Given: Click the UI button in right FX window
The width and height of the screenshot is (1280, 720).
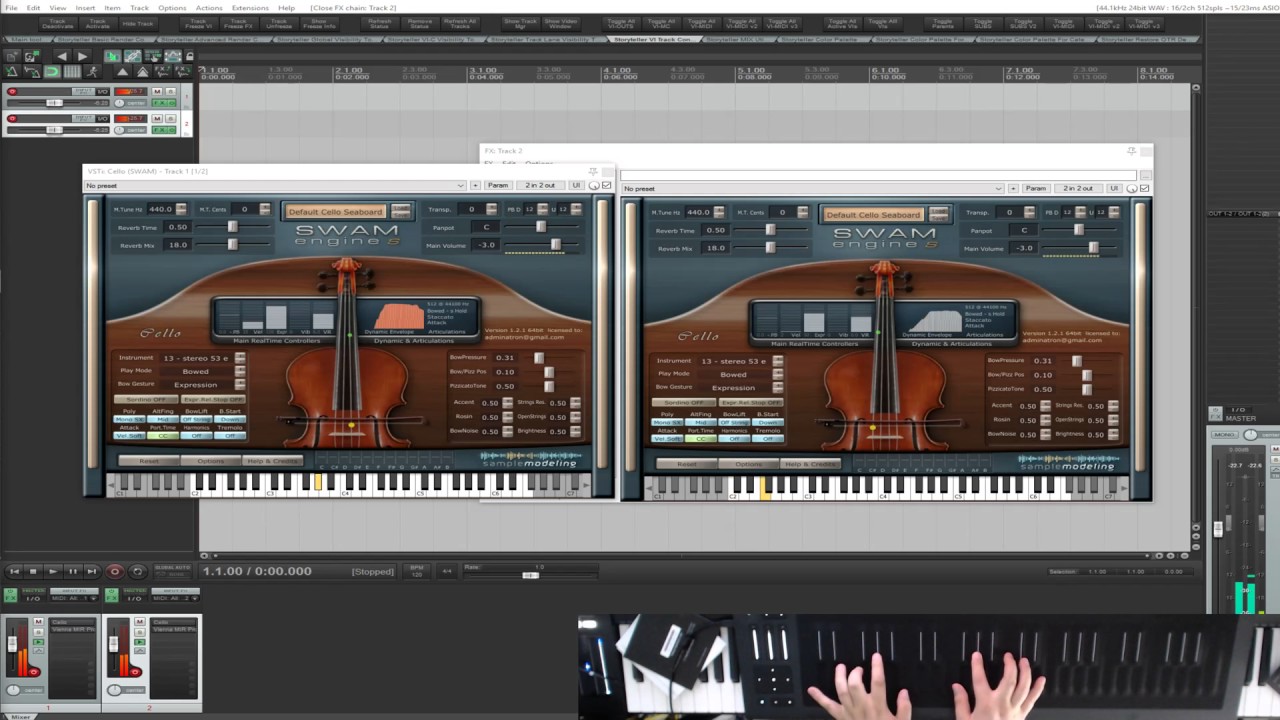Looking at the screenshot, I should (1113, 188).
